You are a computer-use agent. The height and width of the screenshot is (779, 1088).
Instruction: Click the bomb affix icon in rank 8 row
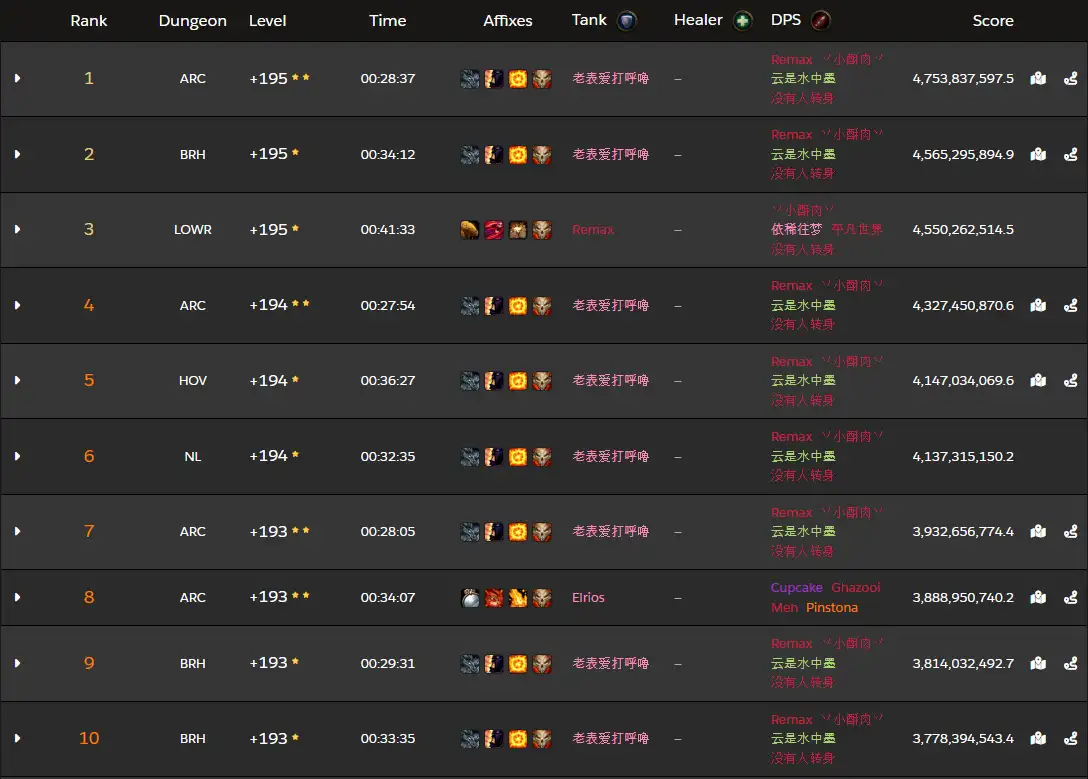click(x=469, y=598)
